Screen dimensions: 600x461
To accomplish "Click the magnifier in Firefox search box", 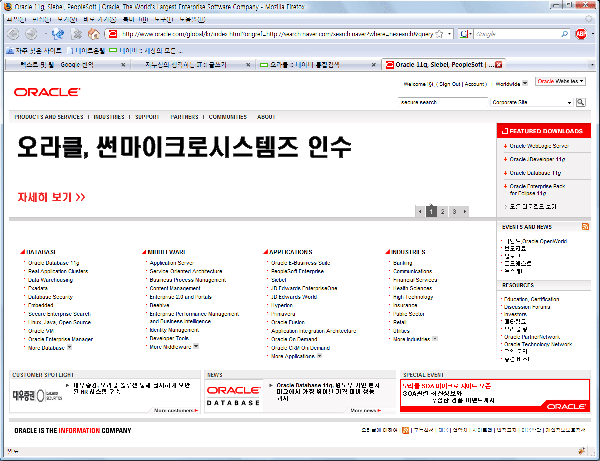I will 564,34.
